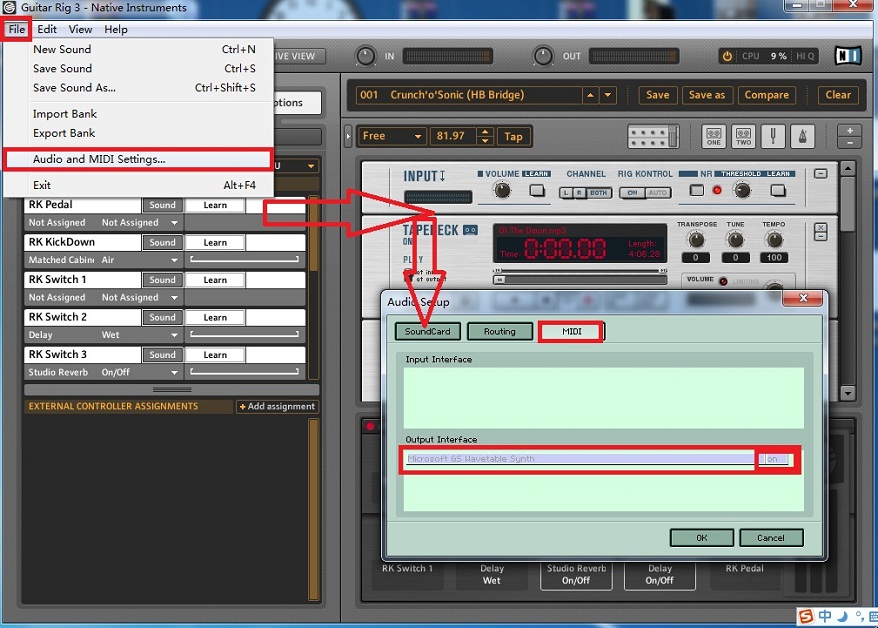Open the View menu
878x628 pixels.
[x=80, y=29]
